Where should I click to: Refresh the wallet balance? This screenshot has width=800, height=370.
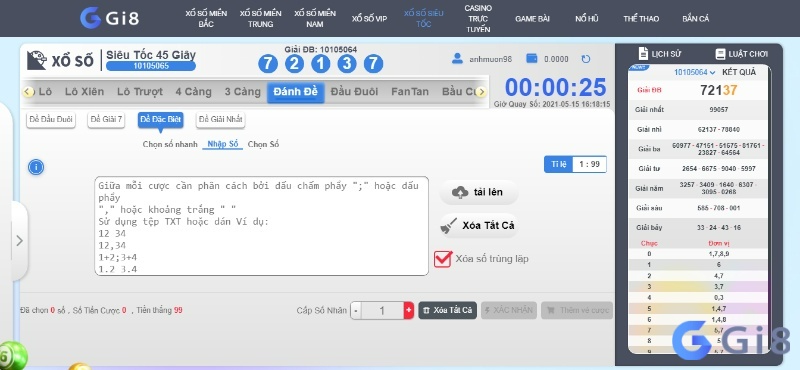pyautogui.click(x=586, y=59)
